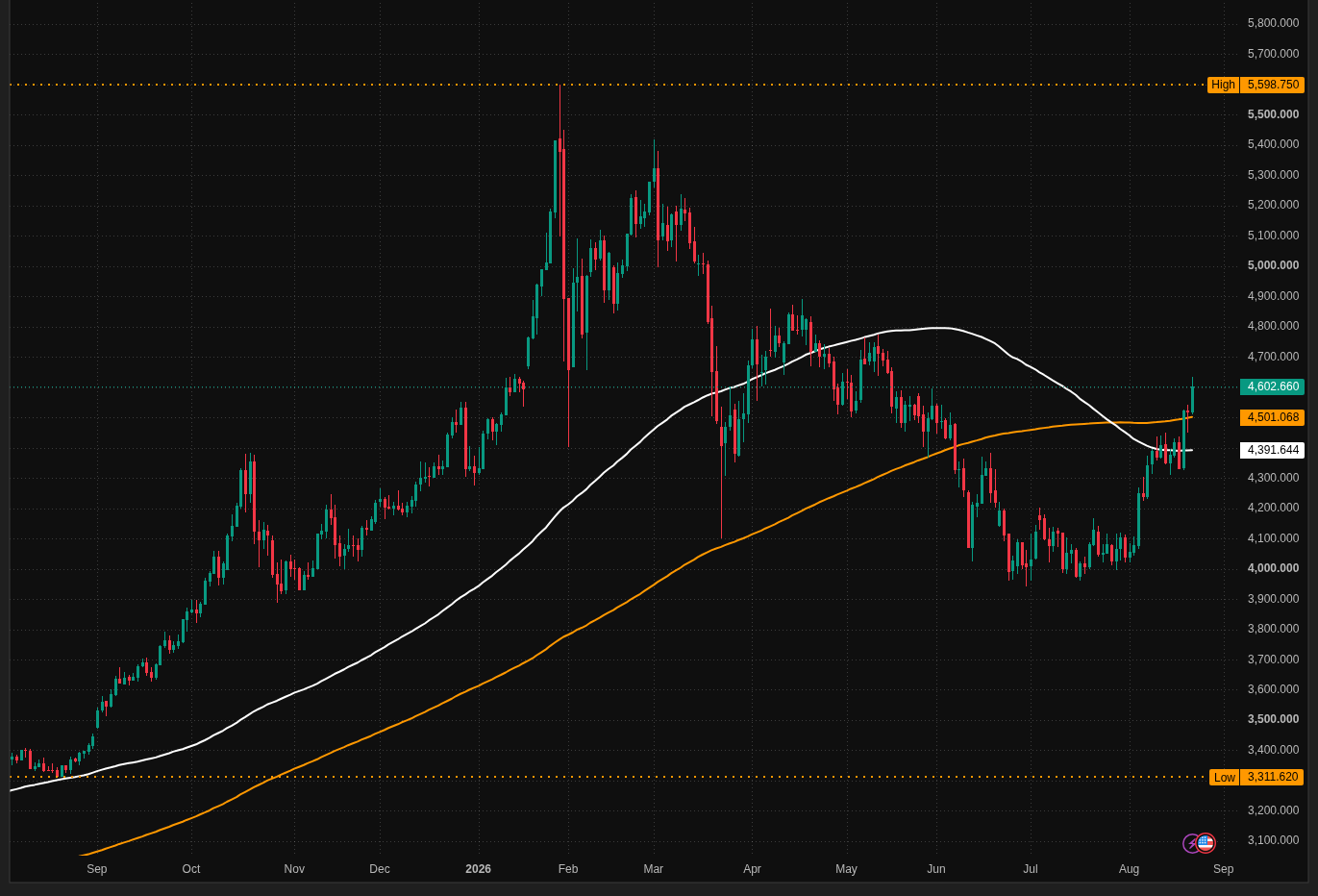Viewport: 1318px width, 896px height.
Task: Click the 4,800.000 price axis label
Action: pos(1273,326)
